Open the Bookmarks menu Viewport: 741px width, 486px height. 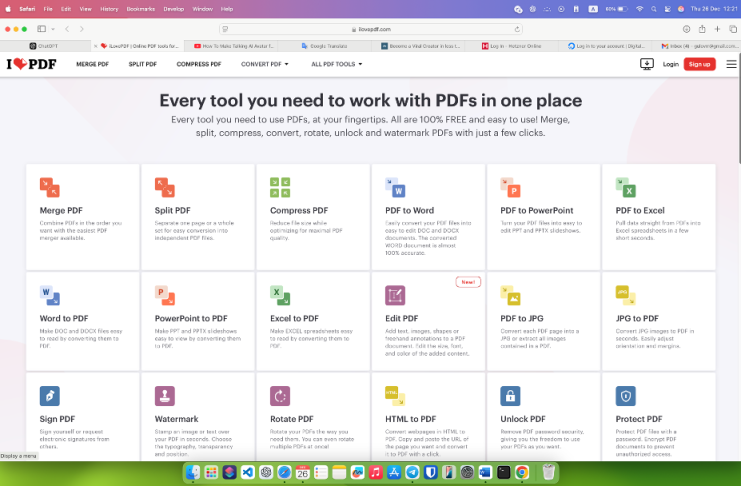141,9
